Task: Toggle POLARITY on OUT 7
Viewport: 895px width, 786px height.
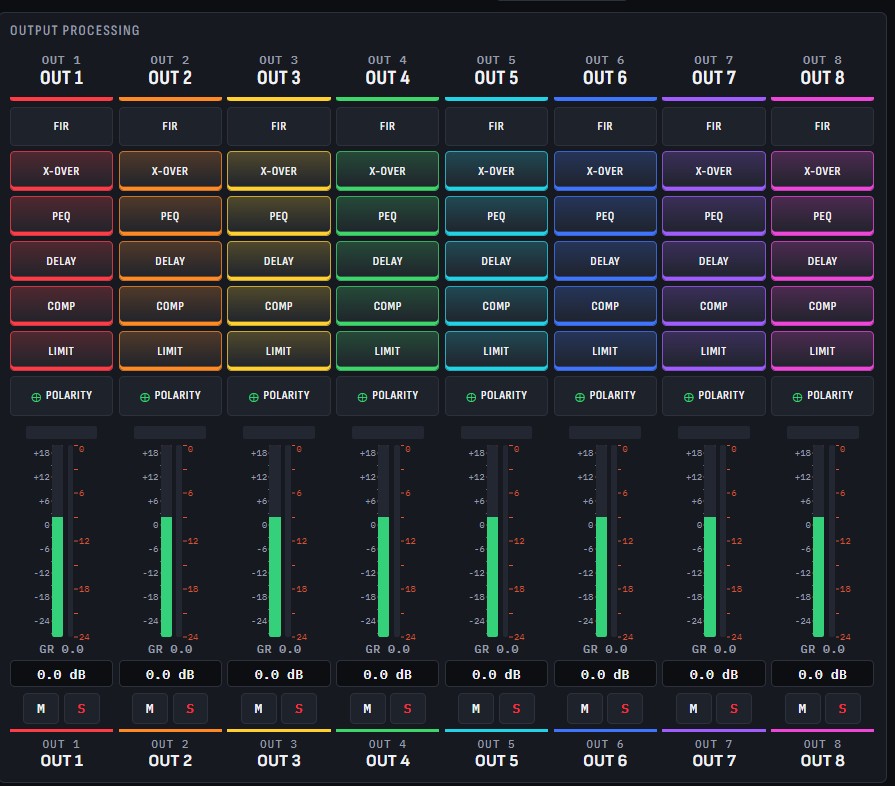Action: (713, 396)
